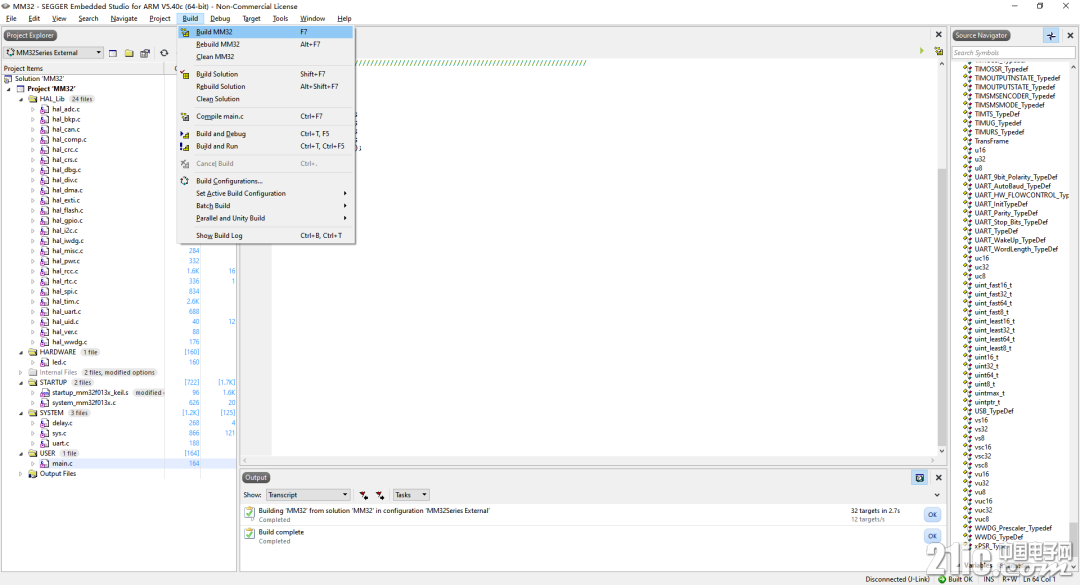Click the status icon for 'Build complete'
The width and height of the screenshot is (1080, 585).
click(x=249, y=534)
